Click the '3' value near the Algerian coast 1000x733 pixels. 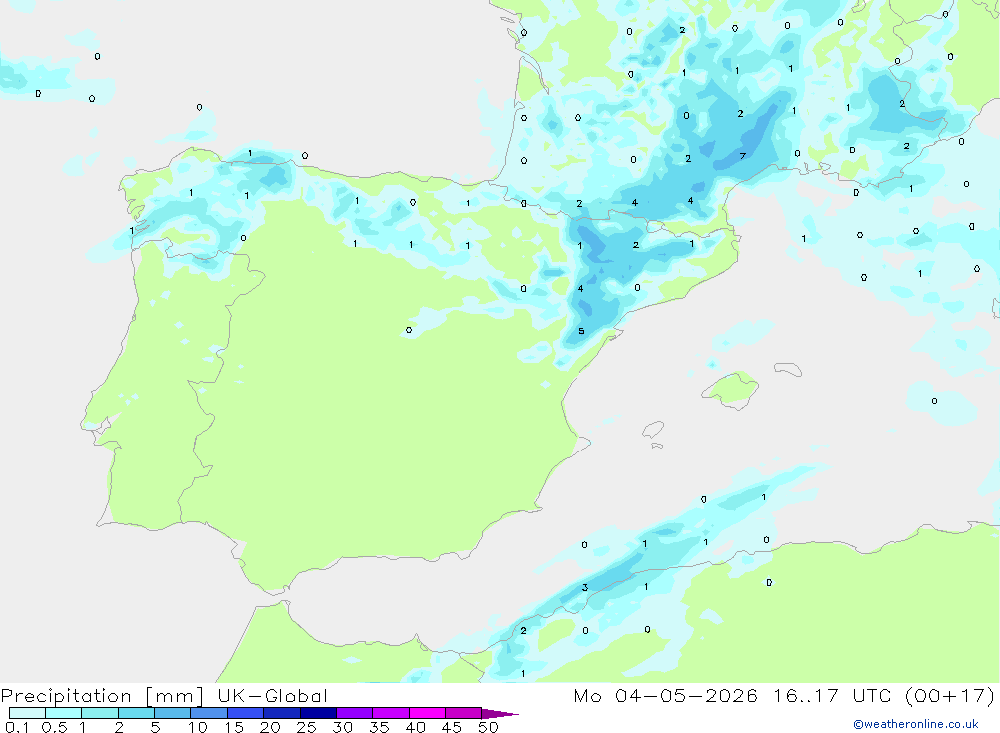coord(585,588)
